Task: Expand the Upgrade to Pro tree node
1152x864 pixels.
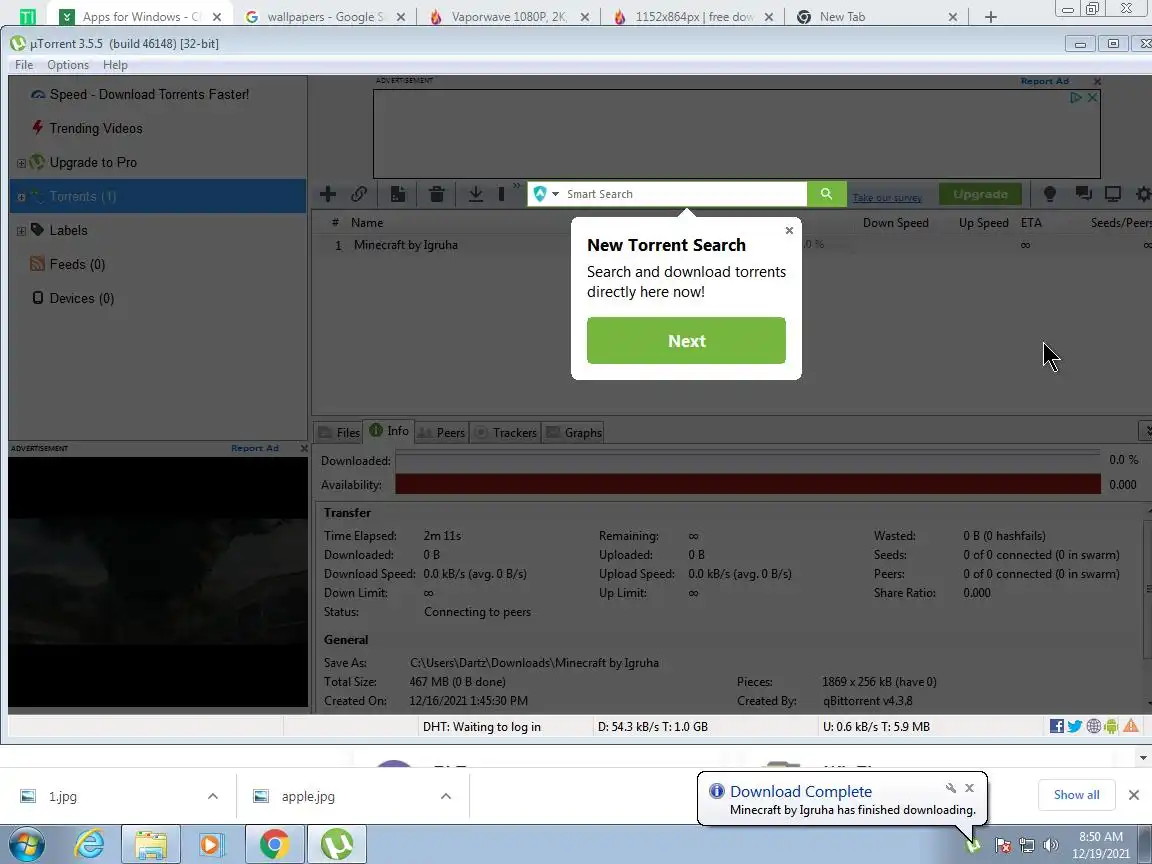Action: point(21,163)
